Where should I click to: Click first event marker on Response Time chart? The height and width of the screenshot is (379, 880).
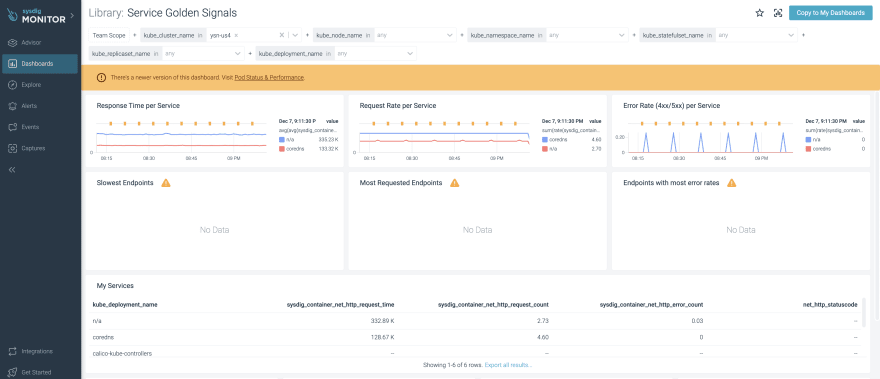point(111,123)
